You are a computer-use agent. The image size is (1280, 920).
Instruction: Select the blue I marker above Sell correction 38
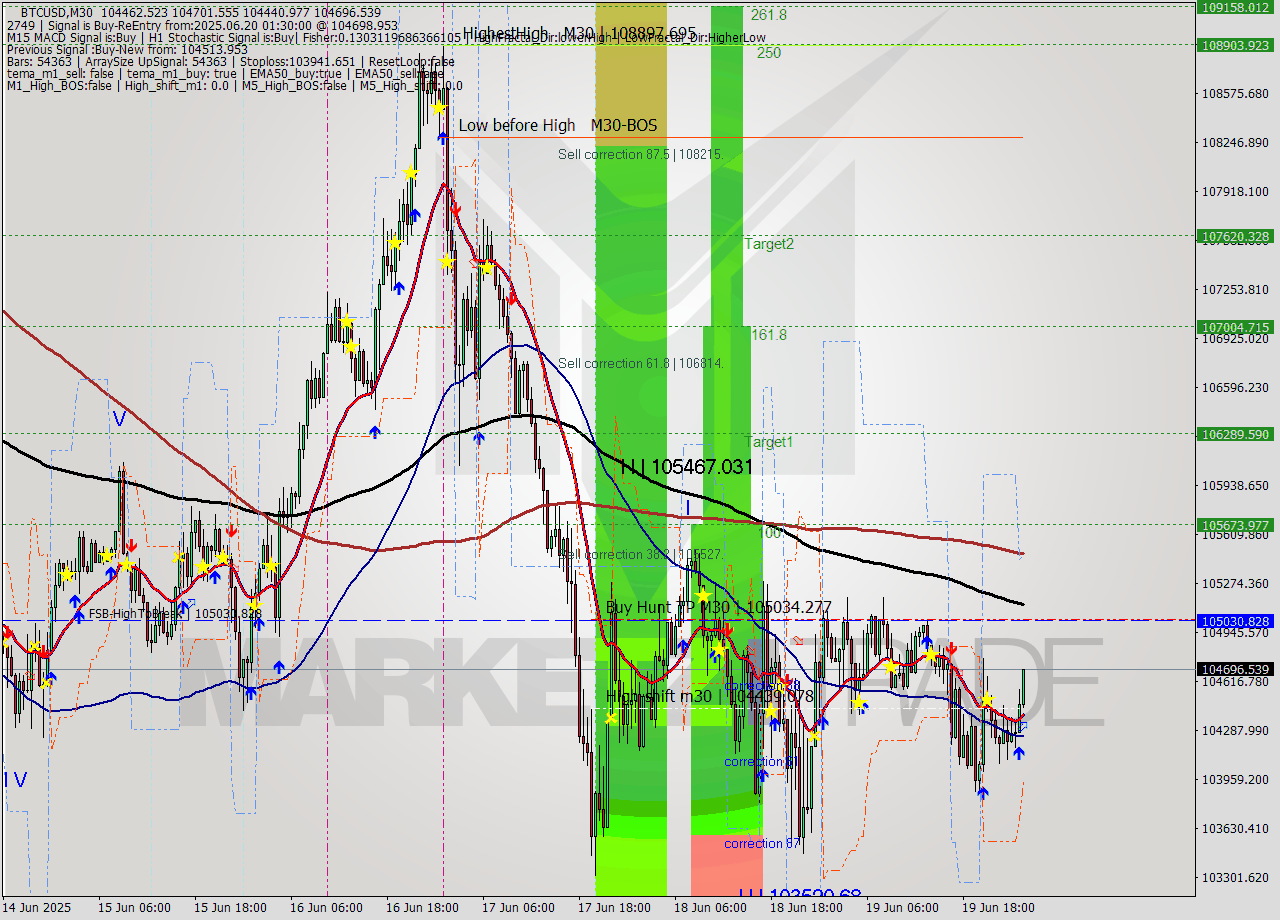point(688,508)
